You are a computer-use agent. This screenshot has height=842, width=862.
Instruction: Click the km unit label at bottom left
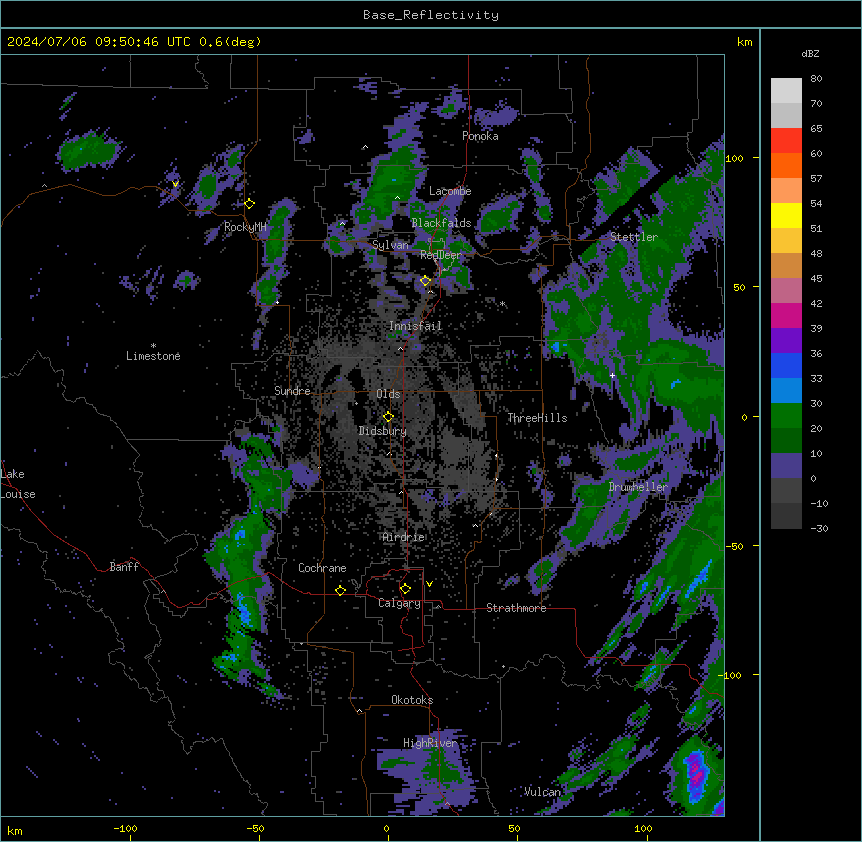point(15,831)
